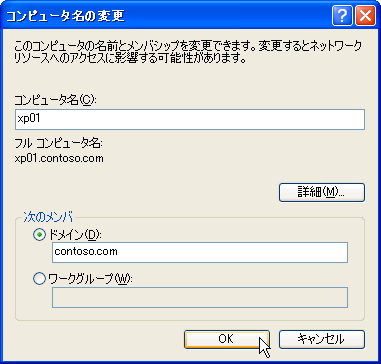Click the ワークグループ(W): label text
381x364 pixels.
91,279
